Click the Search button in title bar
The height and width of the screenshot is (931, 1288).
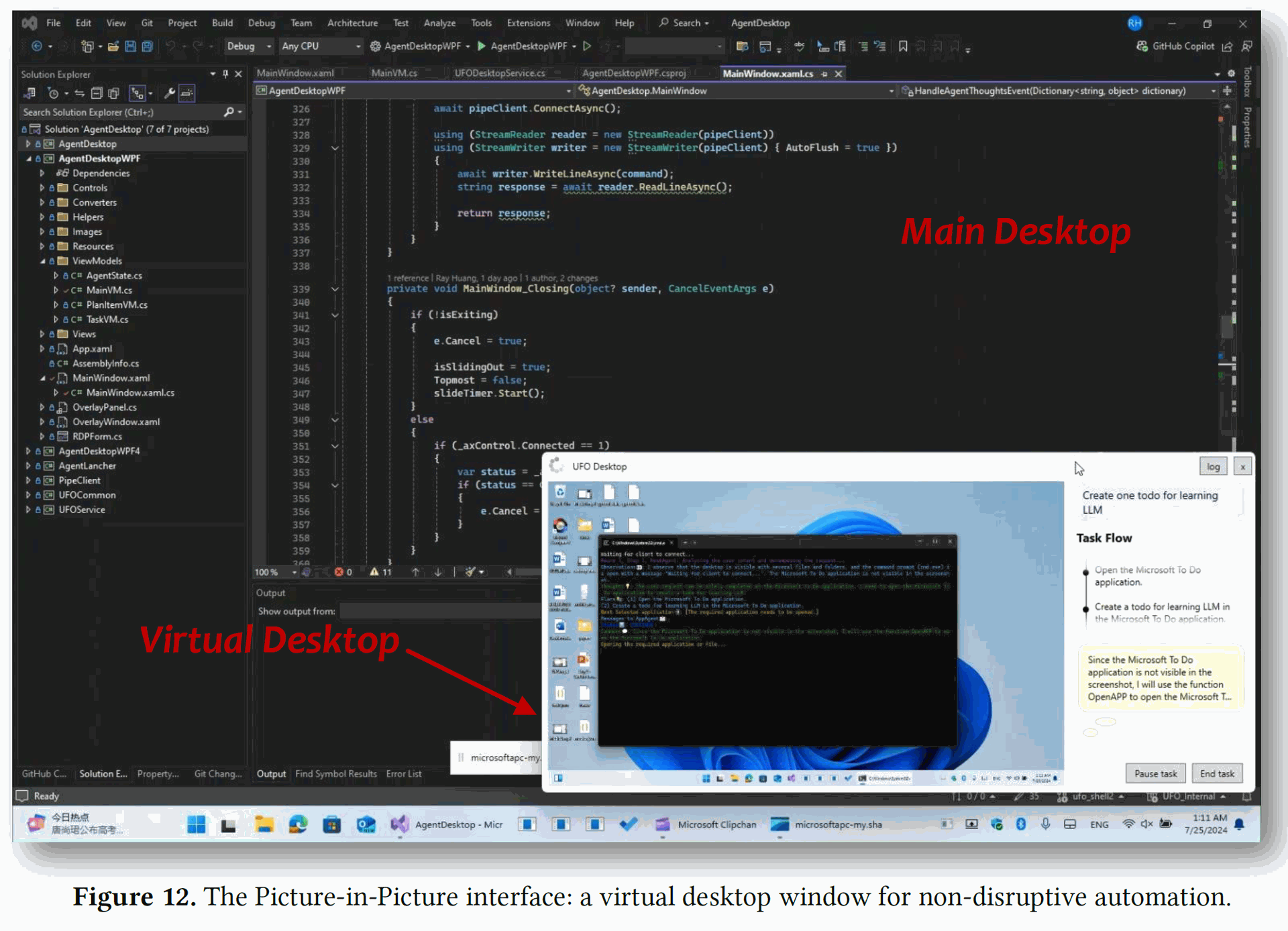[x=684, y=23]
